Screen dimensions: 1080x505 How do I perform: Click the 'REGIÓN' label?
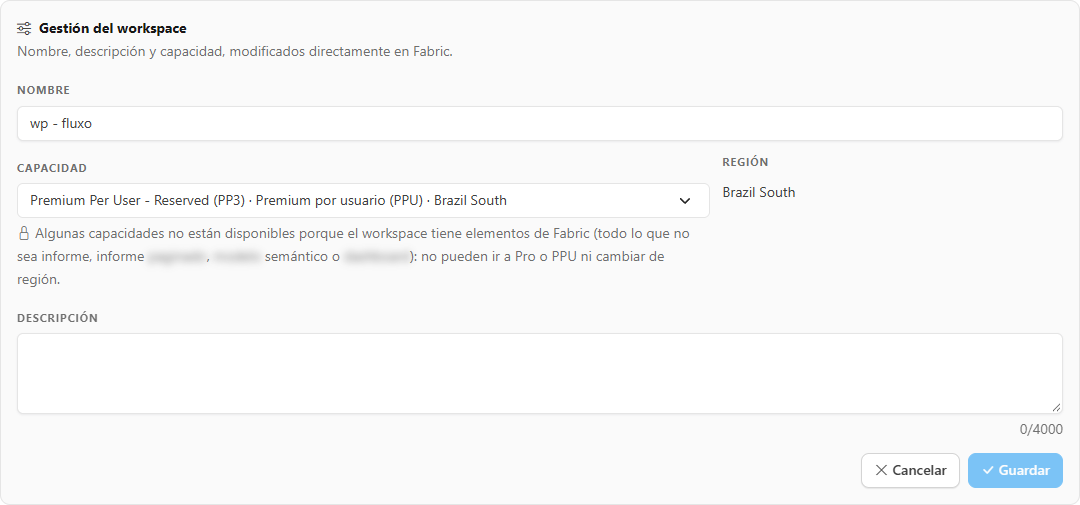(745, 163)
